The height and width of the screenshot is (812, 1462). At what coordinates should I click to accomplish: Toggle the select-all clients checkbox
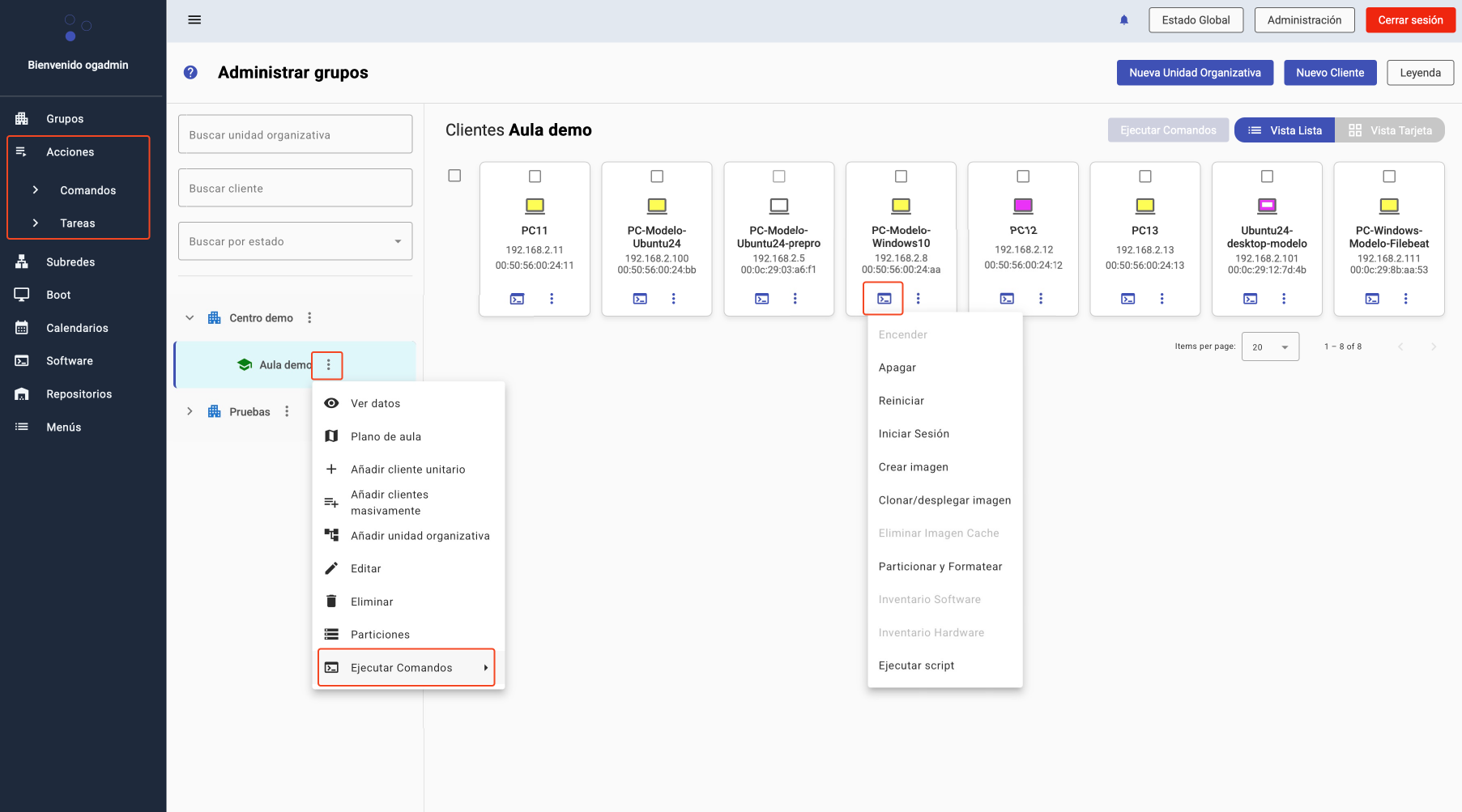pyautogui.click(x=454, y=176)
